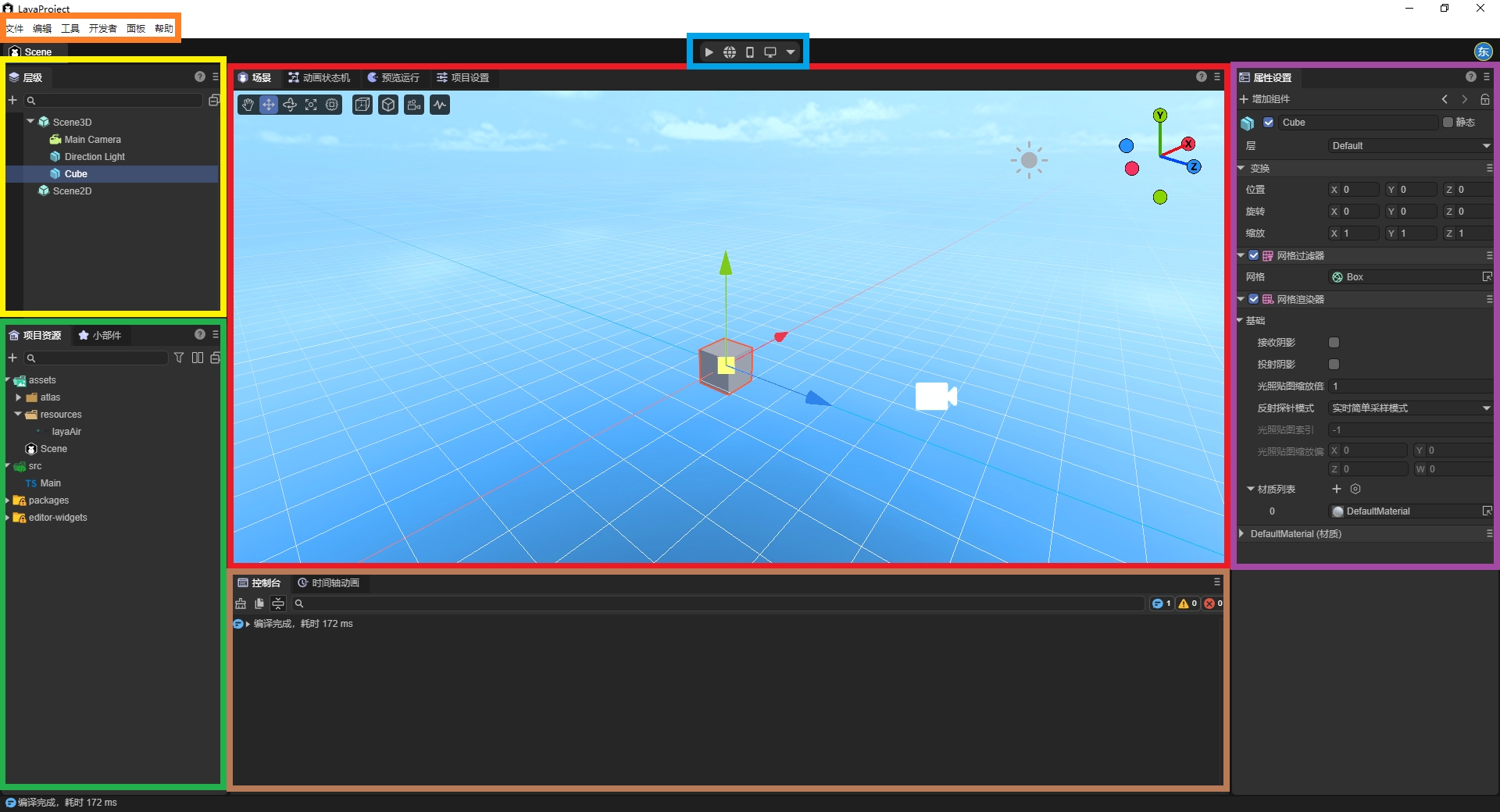Click the filter icon in project assets
The height and width of the screenshot is (812, 1500).
(x=179, y=358)
